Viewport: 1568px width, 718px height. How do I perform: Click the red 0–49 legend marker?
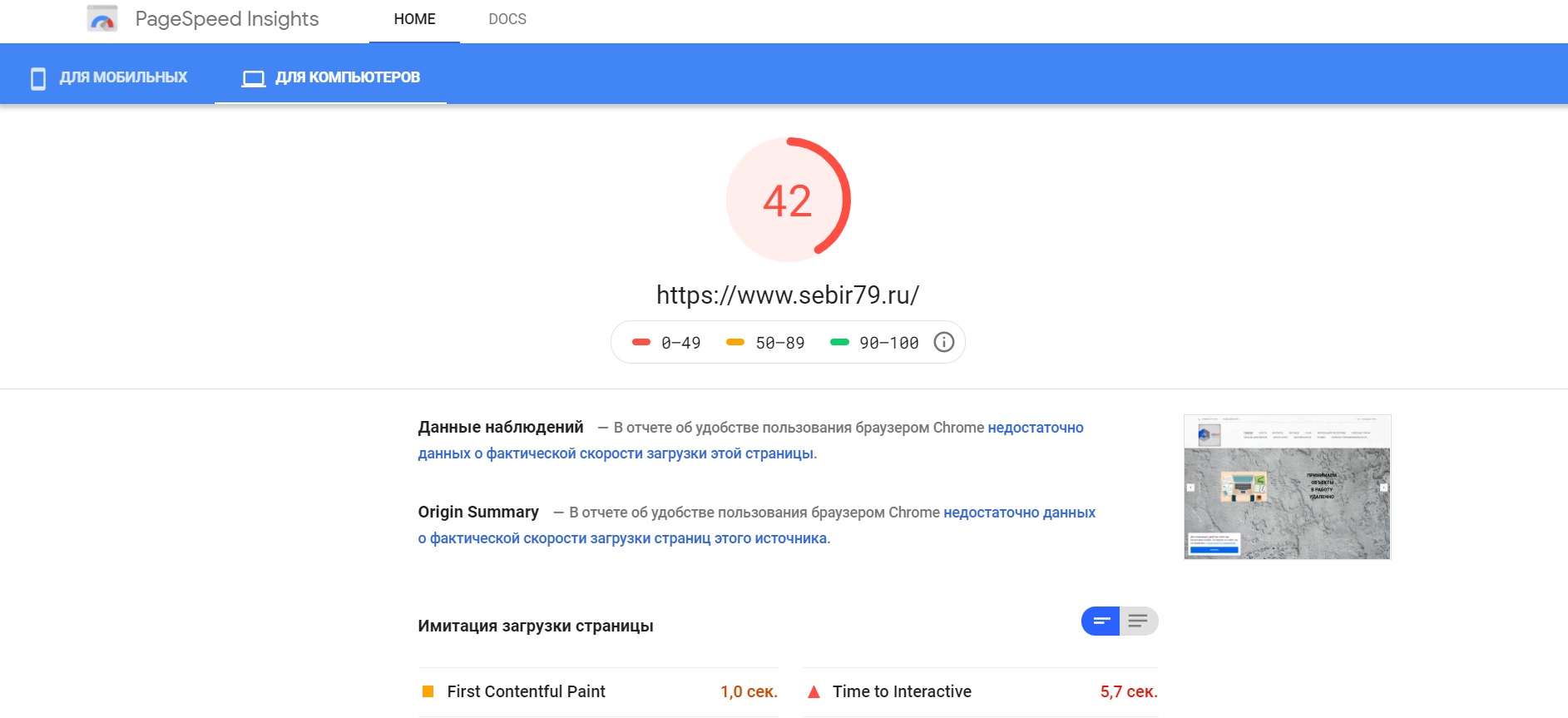point(641,342)
